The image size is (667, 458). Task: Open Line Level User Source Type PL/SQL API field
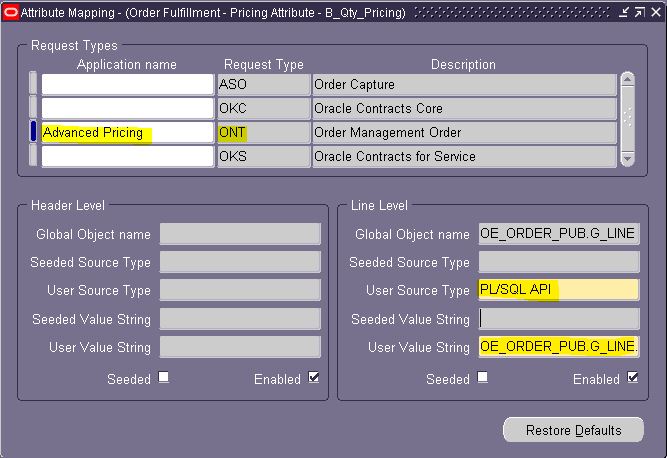(559, 290)
